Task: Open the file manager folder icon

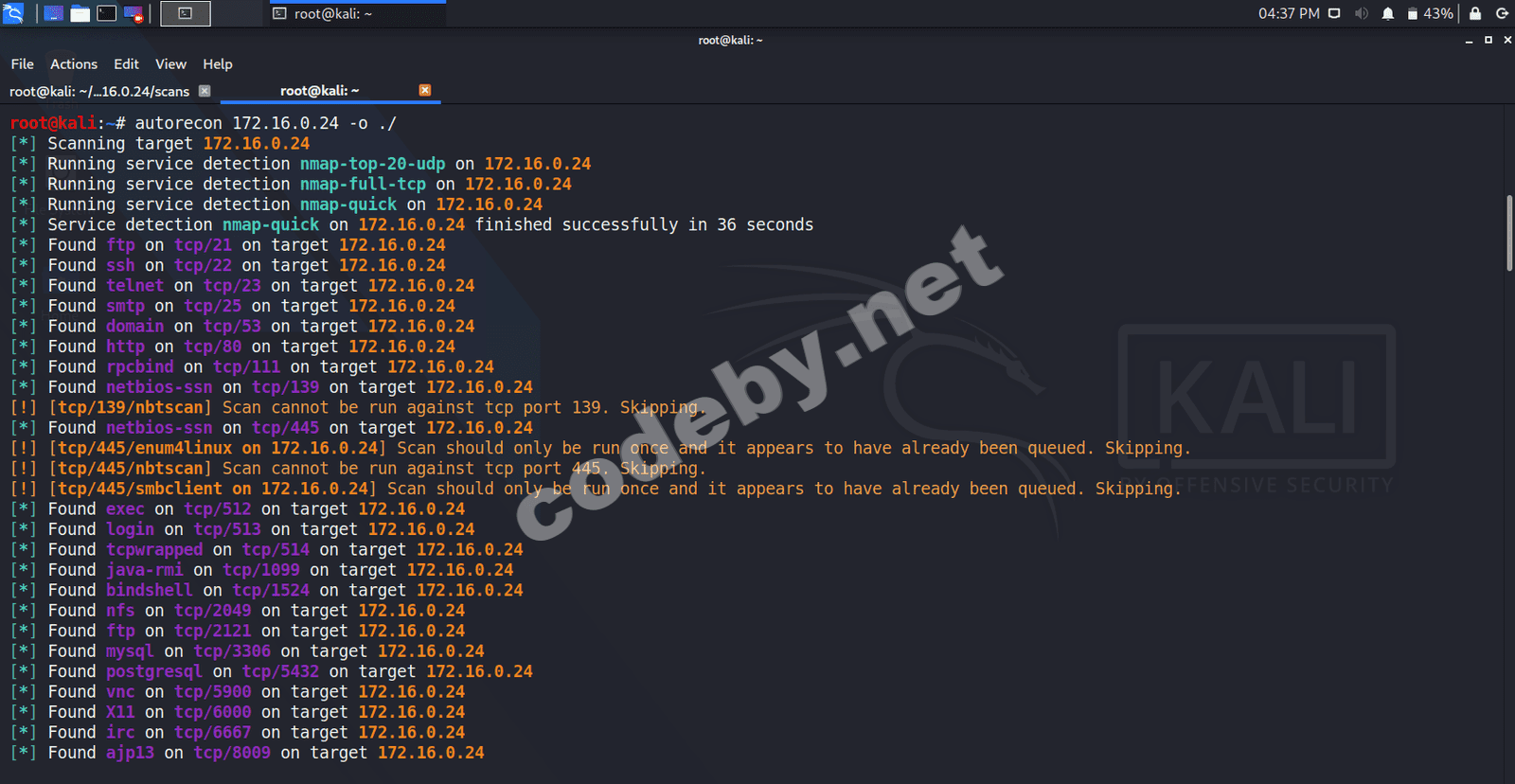Action: point(80,13)
